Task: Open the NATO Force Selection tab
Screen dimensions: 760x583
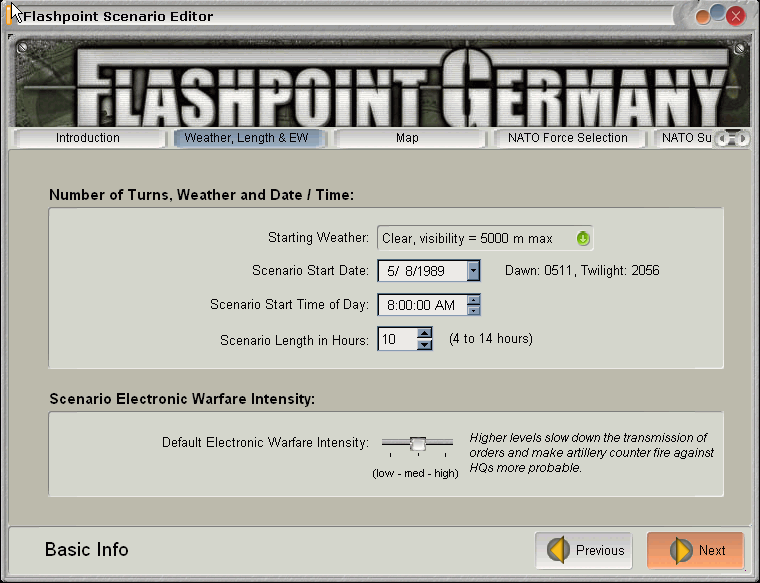Action: click(x=568, y=138)
